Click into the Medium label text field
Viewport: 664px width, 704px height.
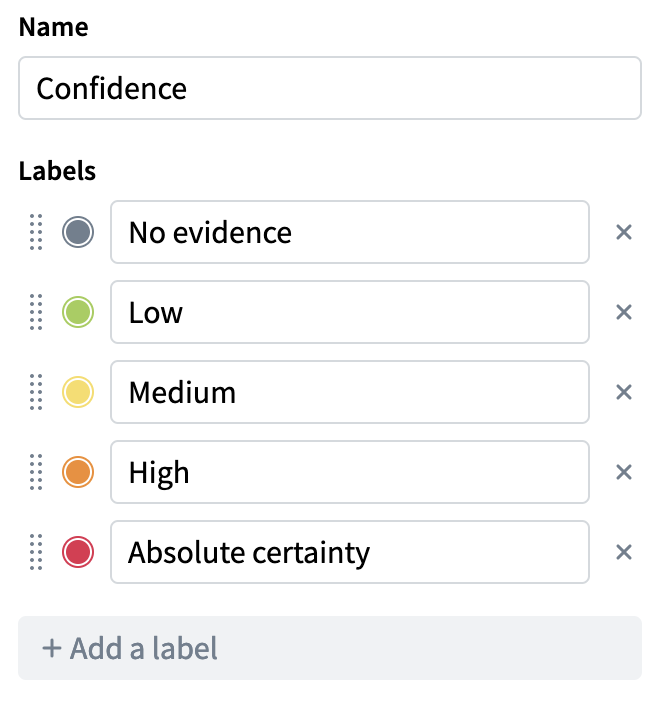[350, 392]
